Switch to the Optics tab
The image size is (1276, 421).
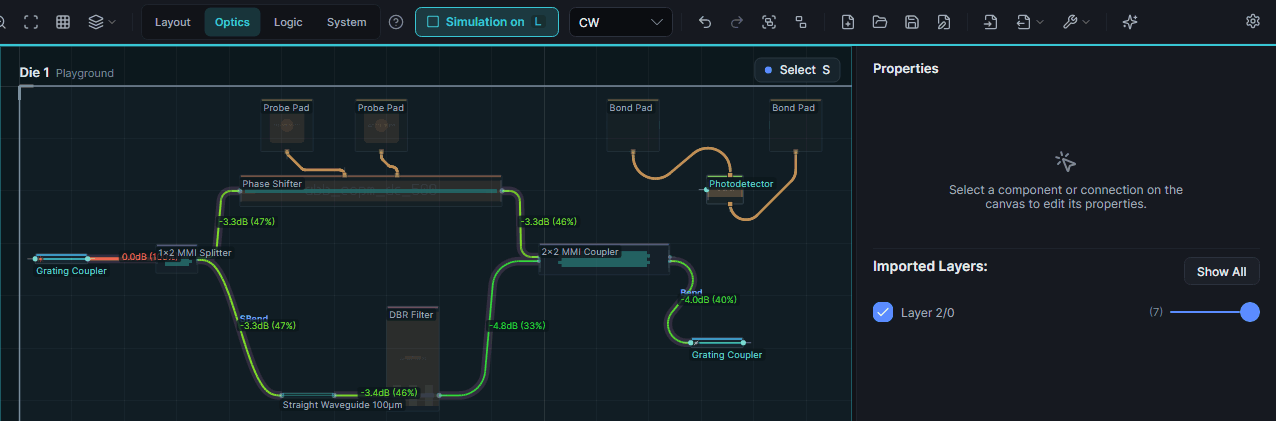(x=232, y=22)
